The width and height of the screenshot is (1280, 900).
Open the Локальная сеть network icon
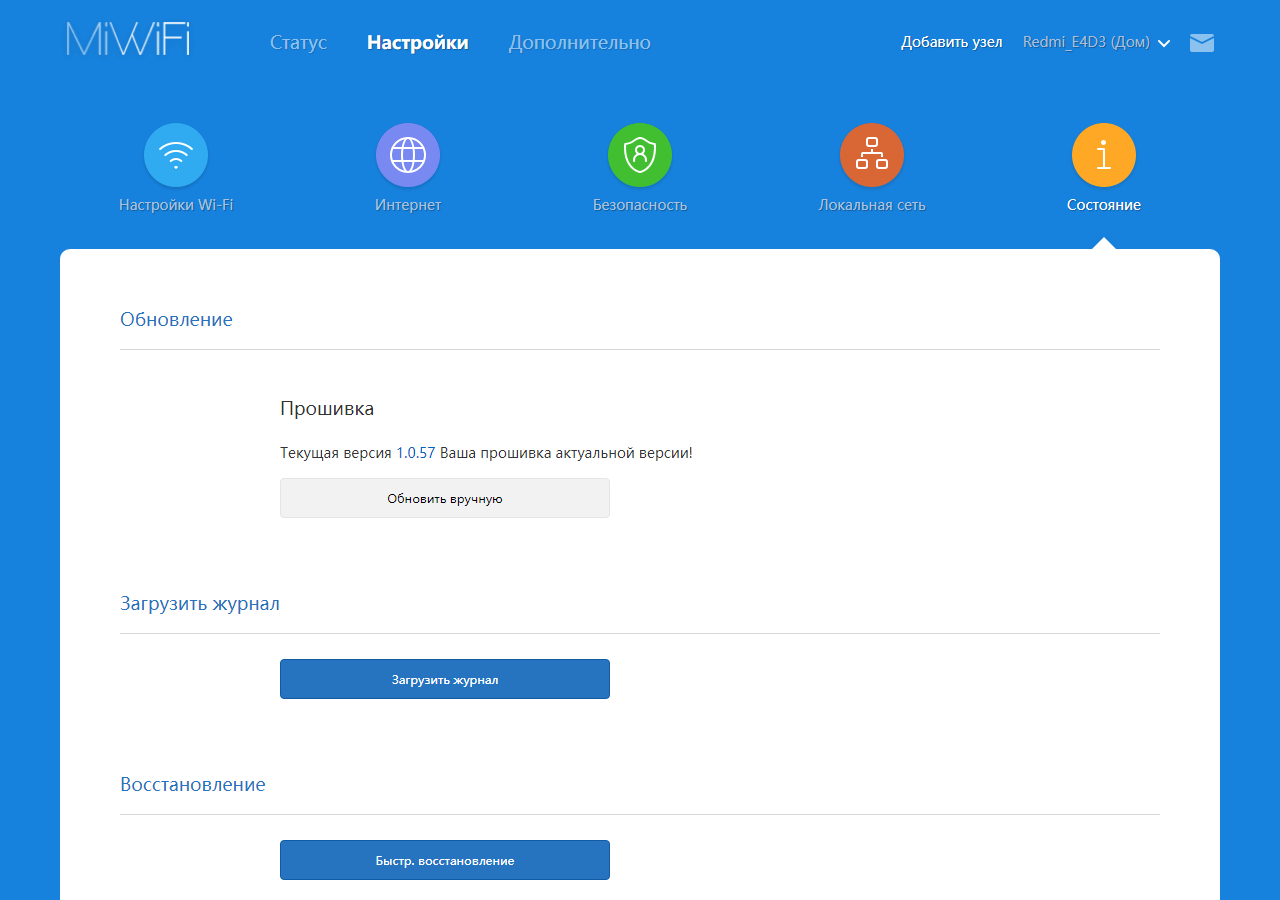(x=872, y=155)
